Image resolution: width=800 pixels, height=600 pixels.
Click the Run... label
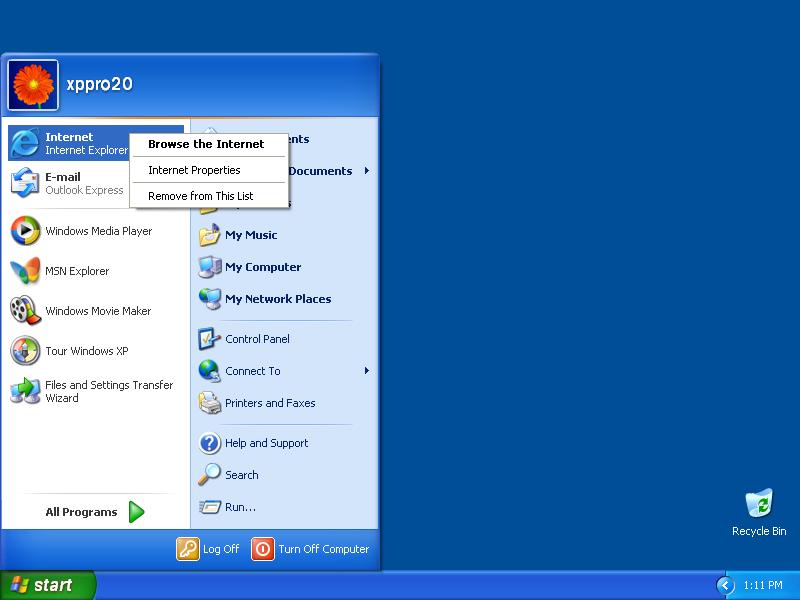pyautogui.click(x=240, y=507)
